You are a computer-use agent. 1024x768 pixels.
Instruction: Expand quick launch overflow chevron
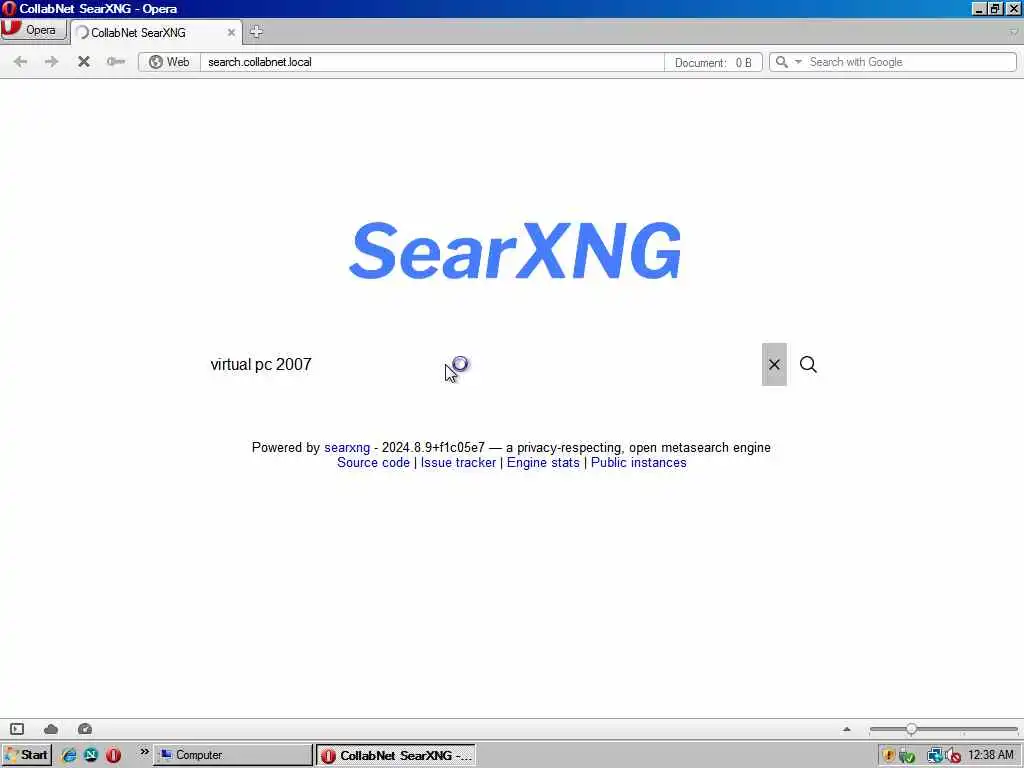pyautogui.click(x=144, y=752)
